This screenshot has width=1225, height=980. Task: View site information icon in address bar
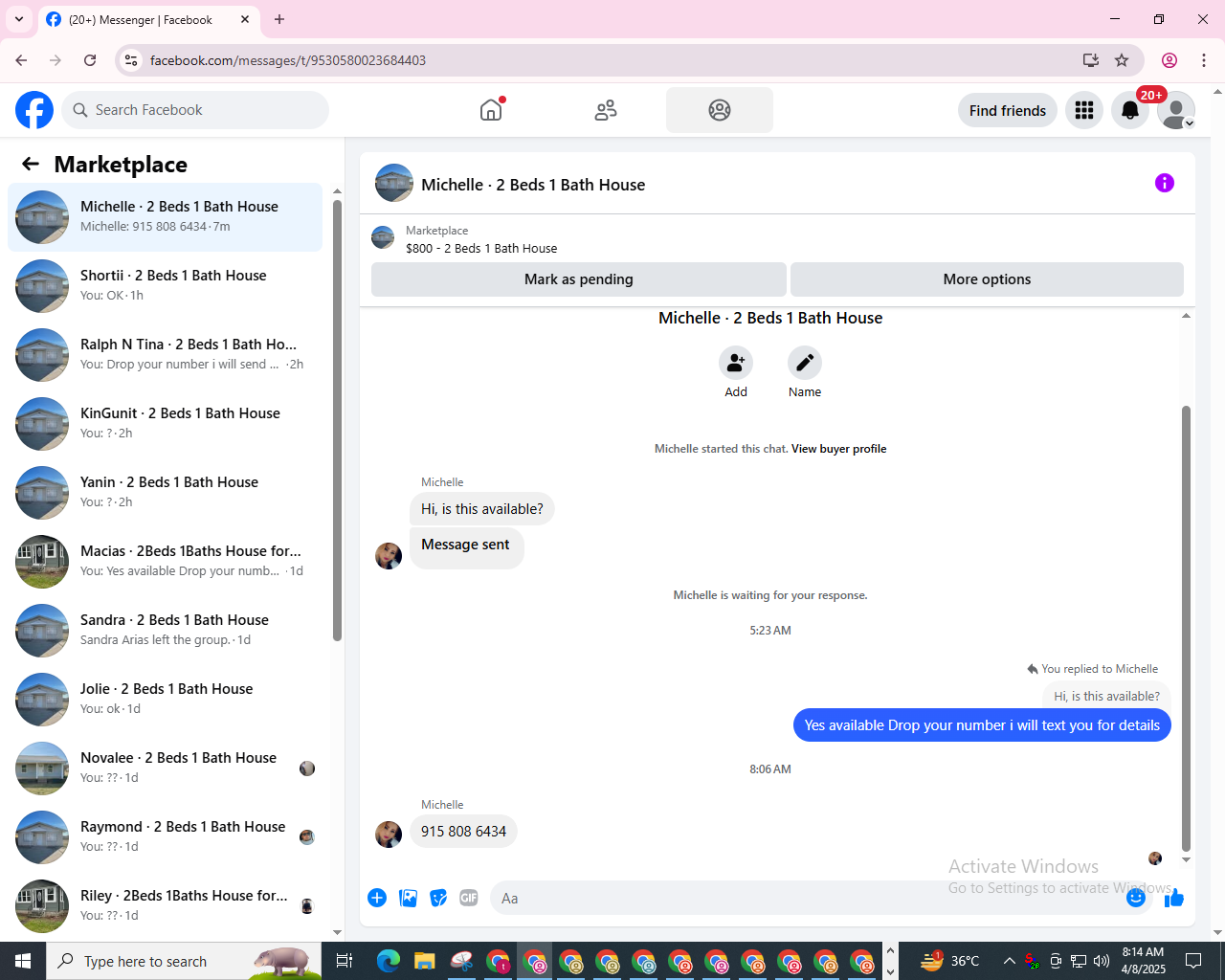(x=132, y=60)
